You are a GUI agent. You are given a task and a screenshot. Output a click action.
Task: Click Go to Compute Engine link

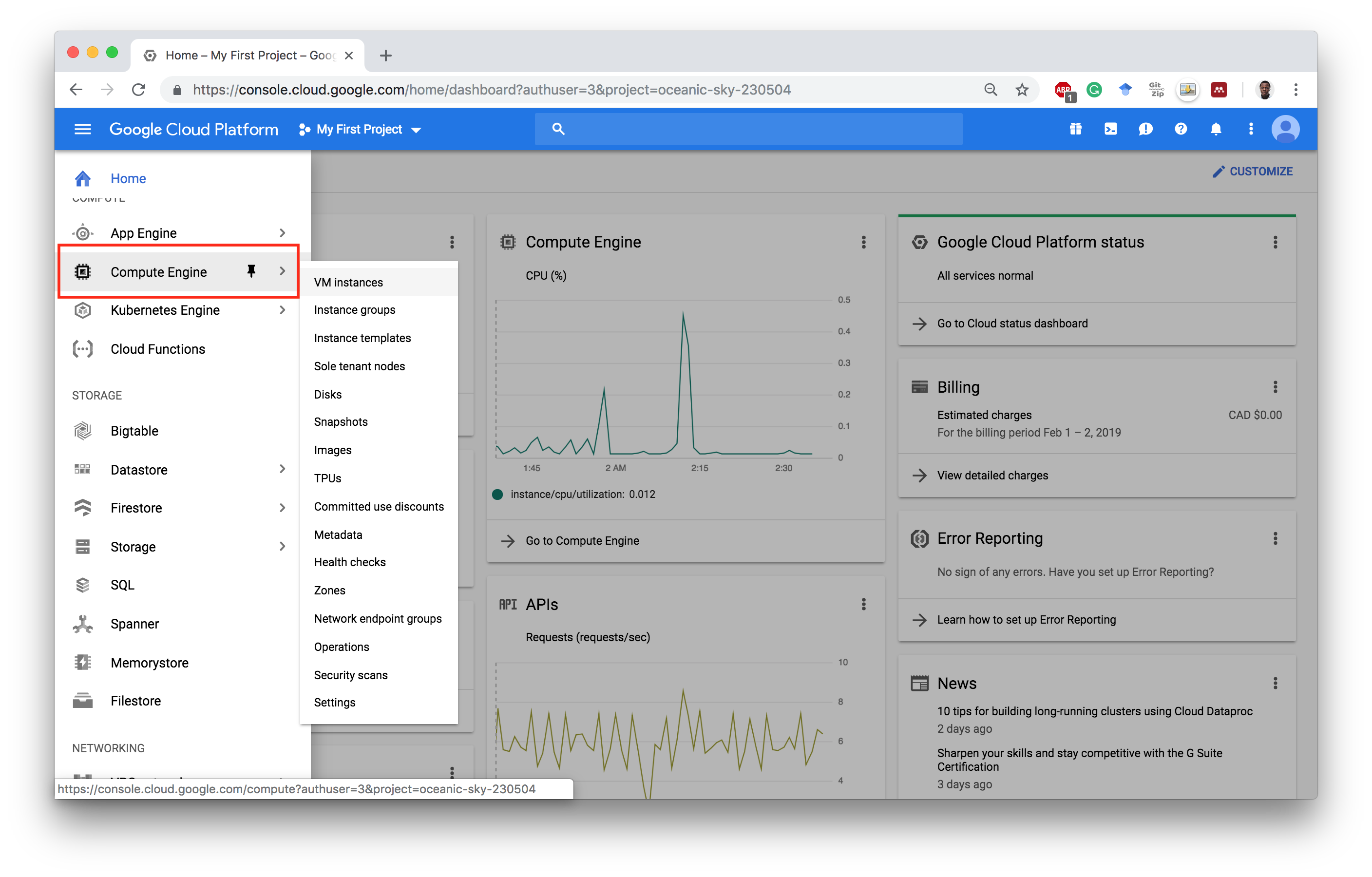(583, 540)
